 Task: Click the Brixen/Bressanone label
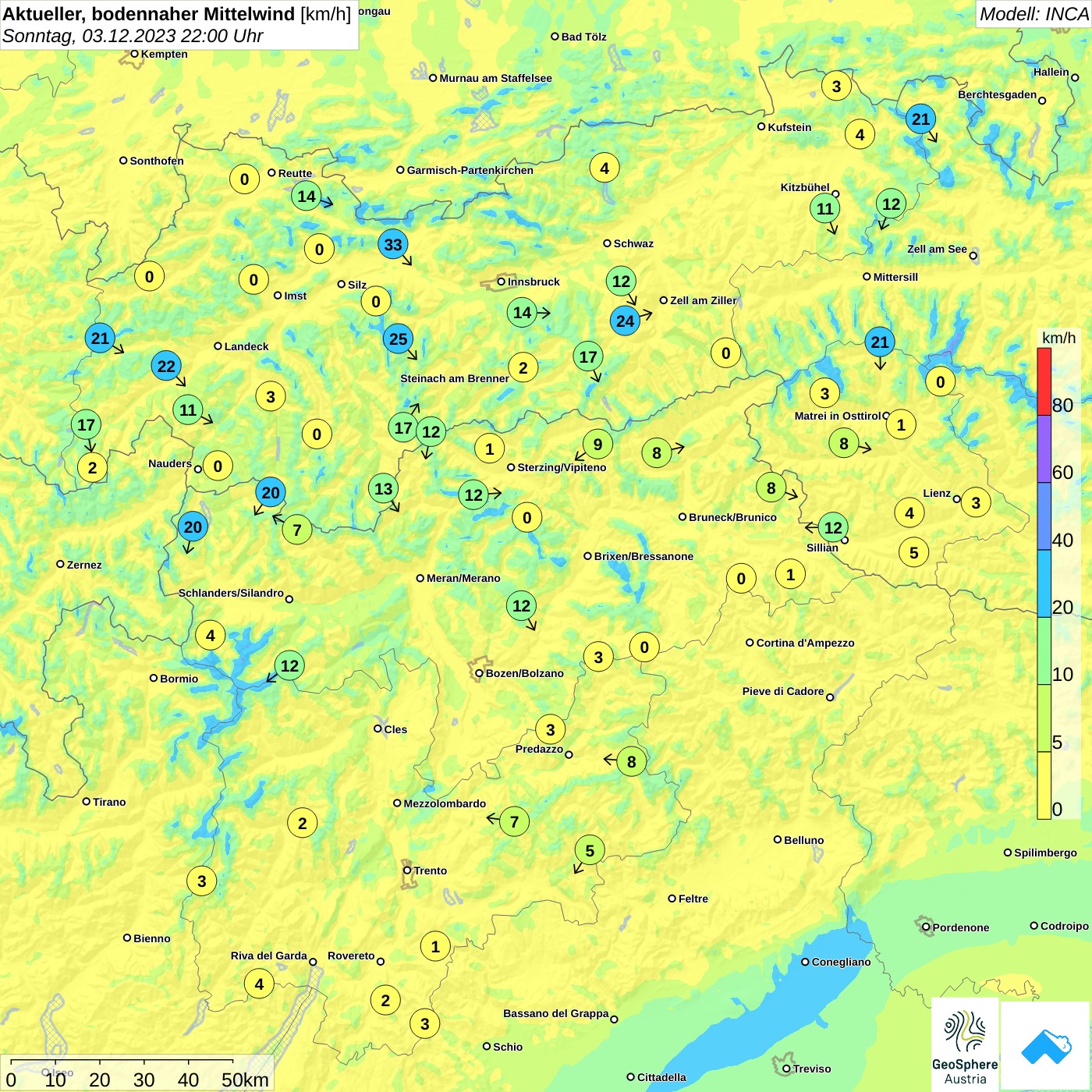[x=643, y=556]
